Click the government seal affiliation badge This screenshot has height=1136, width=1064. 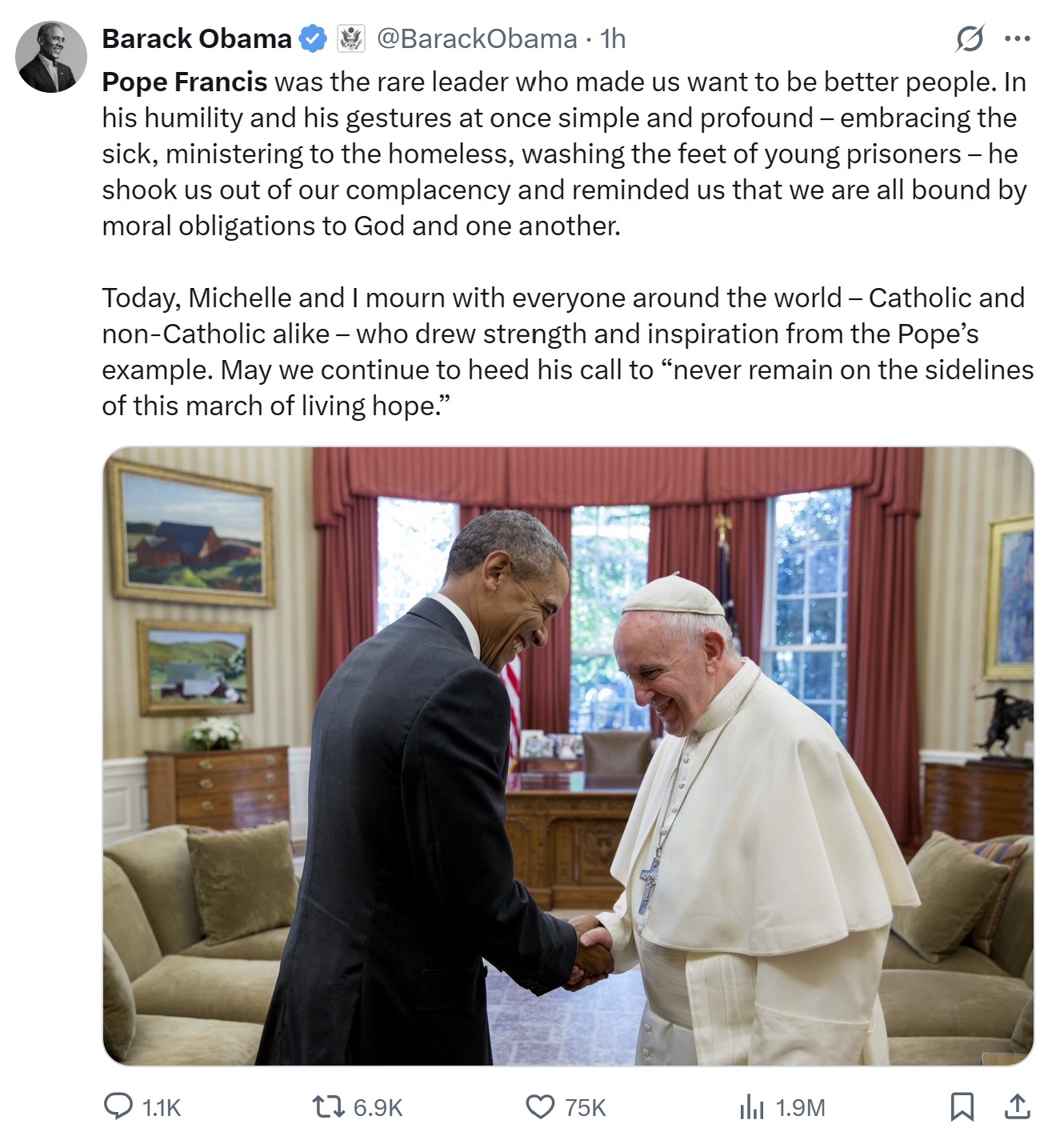pyautogui.click(x=350, y=38)
